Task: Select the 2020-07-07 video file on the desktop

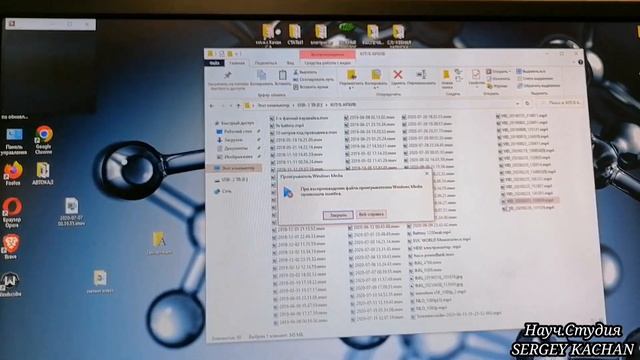Action: (71, 212)
